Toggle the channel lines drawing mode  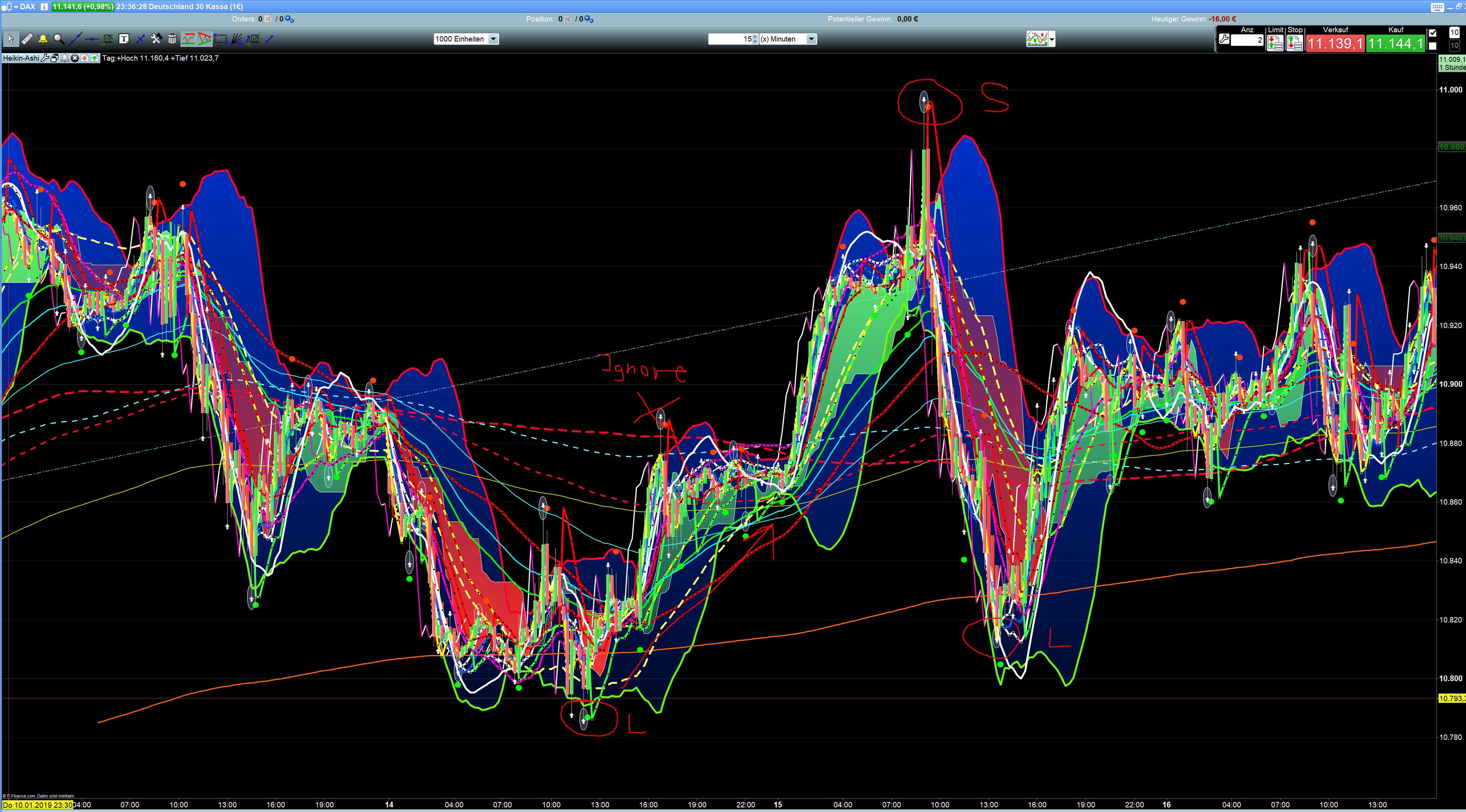188,39
